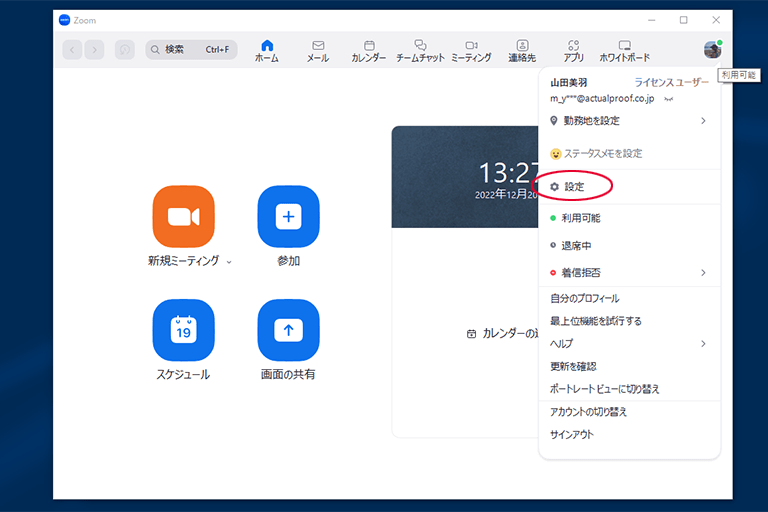Click the forward navigation arrow
The width and height of the screenshot is (768, 512).
[94, 49]
